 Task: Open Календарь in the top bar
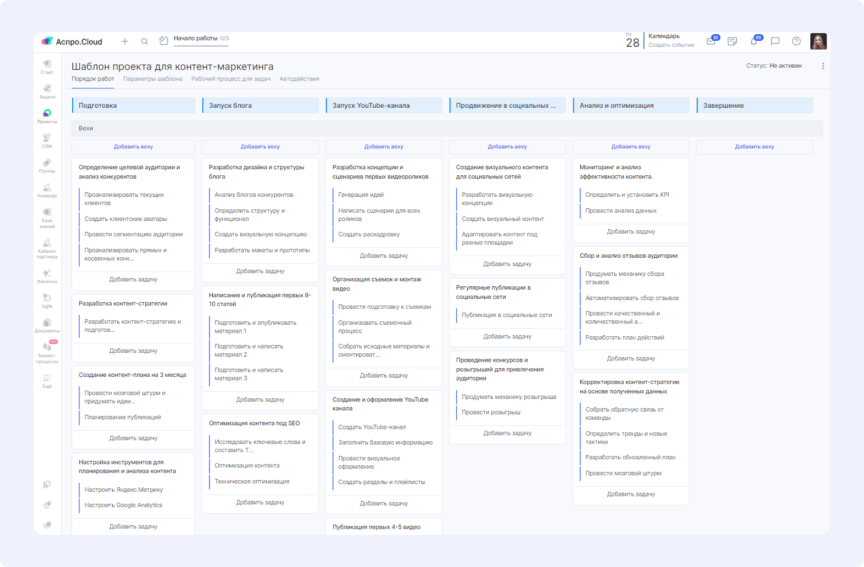[x=664, y=36]
